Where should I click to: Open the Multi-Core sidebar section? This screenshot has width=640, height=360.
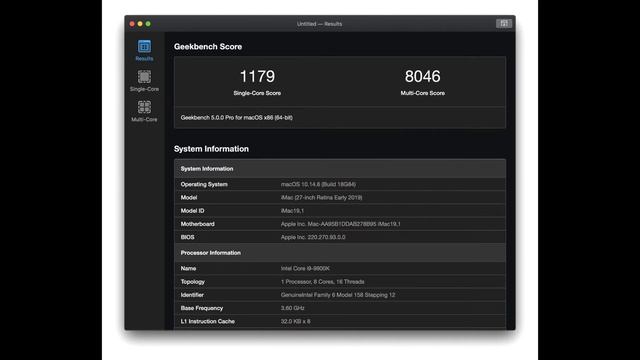(x=144, y=111)
